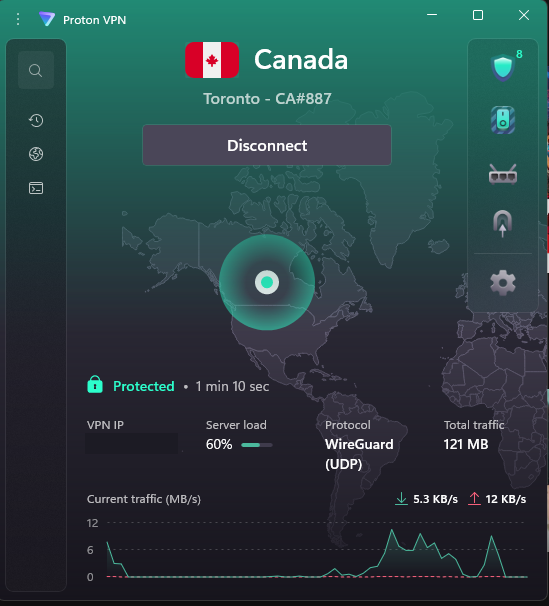Click the 'VPN IP' label
The height and width of the screenshot is (606, 549).
point(105,425)
